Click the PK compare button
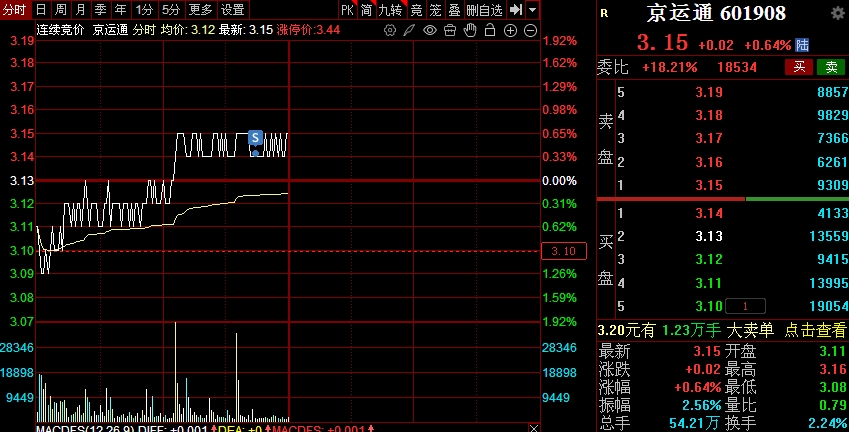Image resolution: width=849 pixels, height=432 pixels. (348, 10)
